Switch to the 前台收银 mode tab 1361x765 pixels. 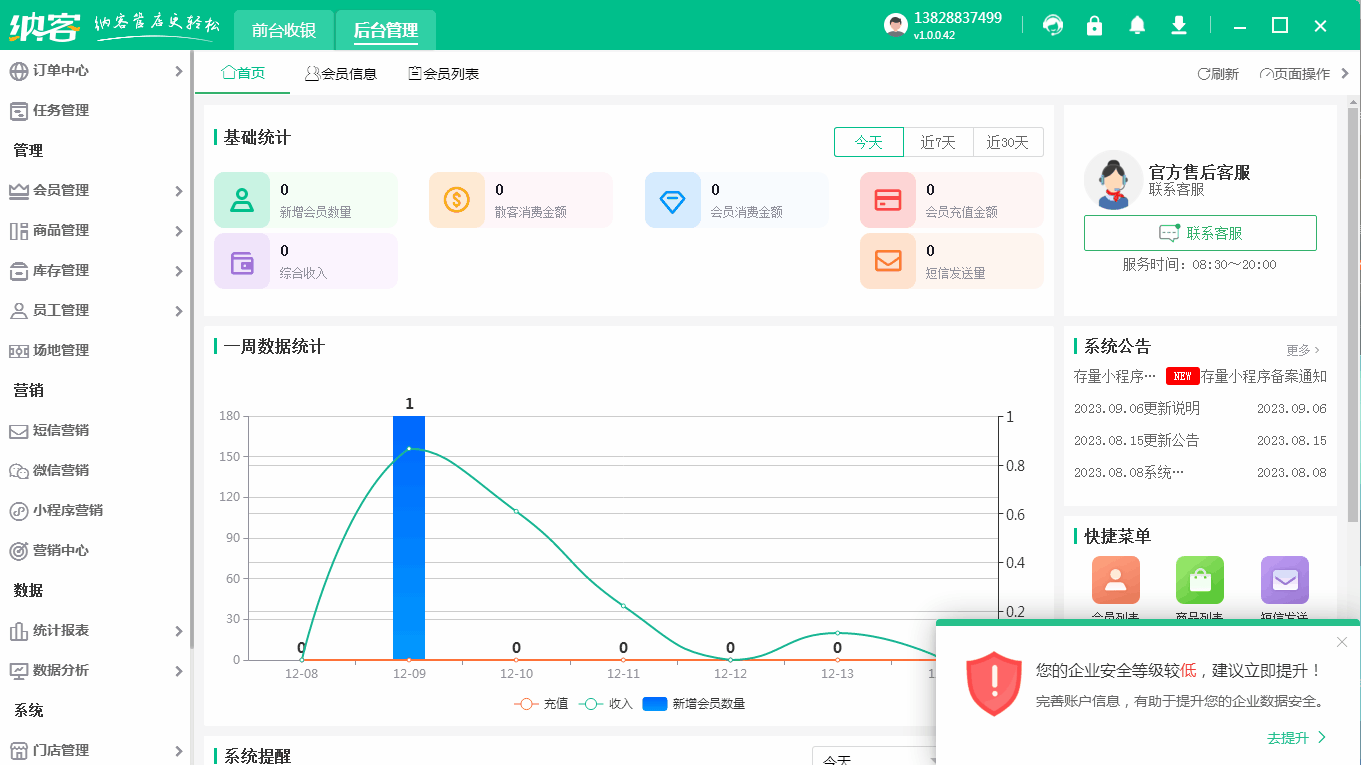pyautogui.click(x=284, y=30)
